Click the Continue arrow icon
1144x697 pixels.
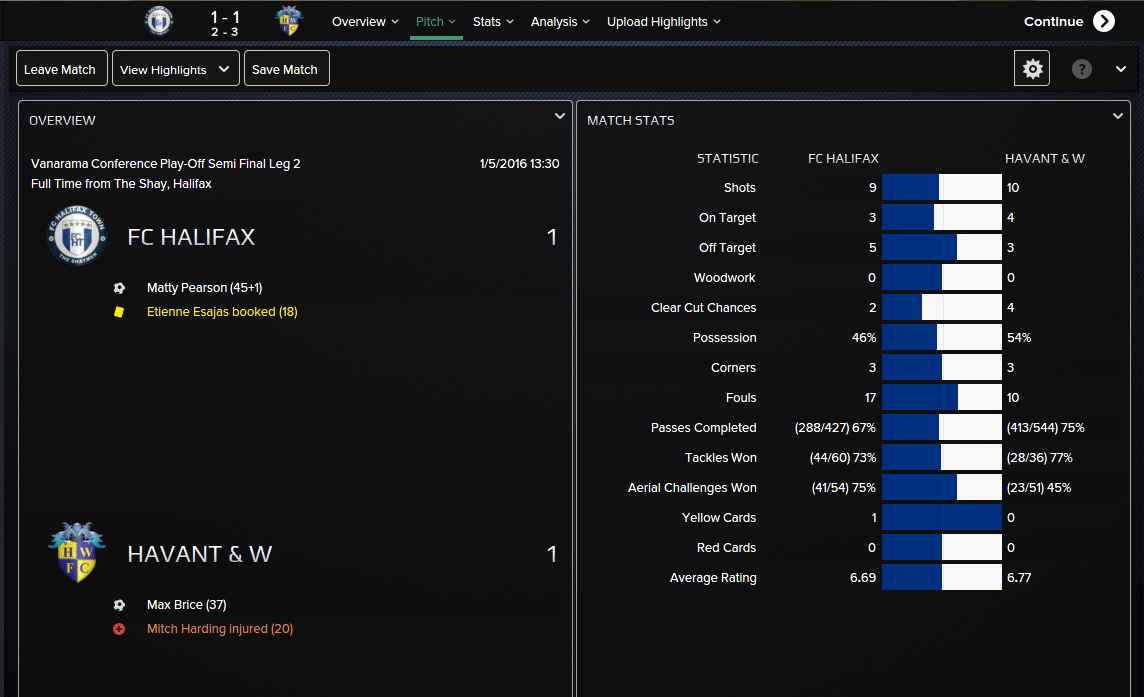[1104, 21]
